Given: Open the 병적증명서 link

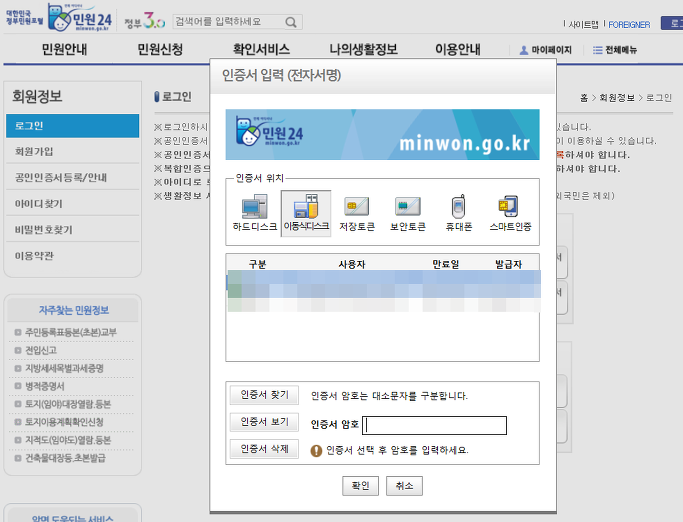Looking at the screenshot, I should tap(44, 386).
